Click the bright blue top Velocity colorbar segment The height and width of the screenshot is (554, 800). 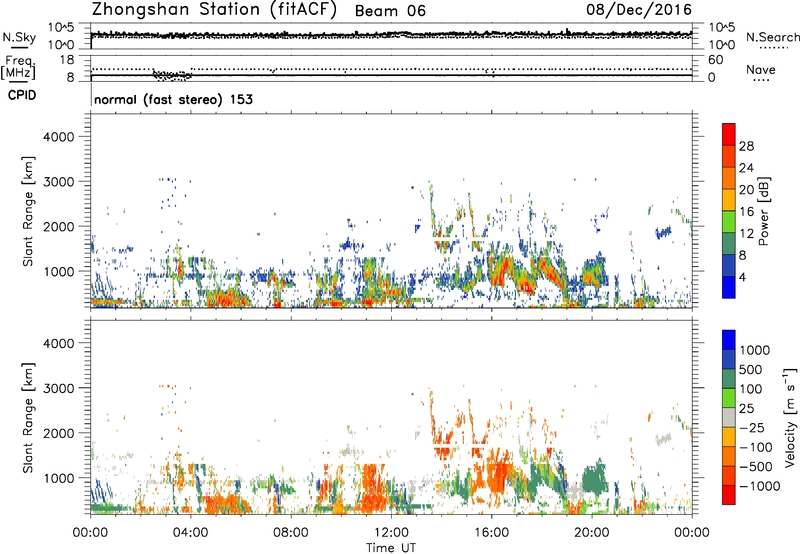[x=729, y=340]
